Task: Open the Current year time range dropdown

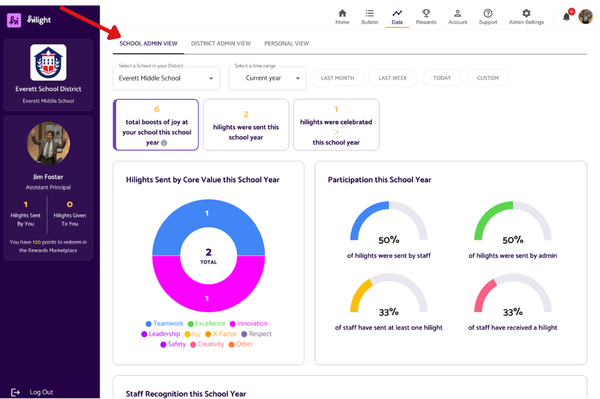Action: tap(267, 78)
